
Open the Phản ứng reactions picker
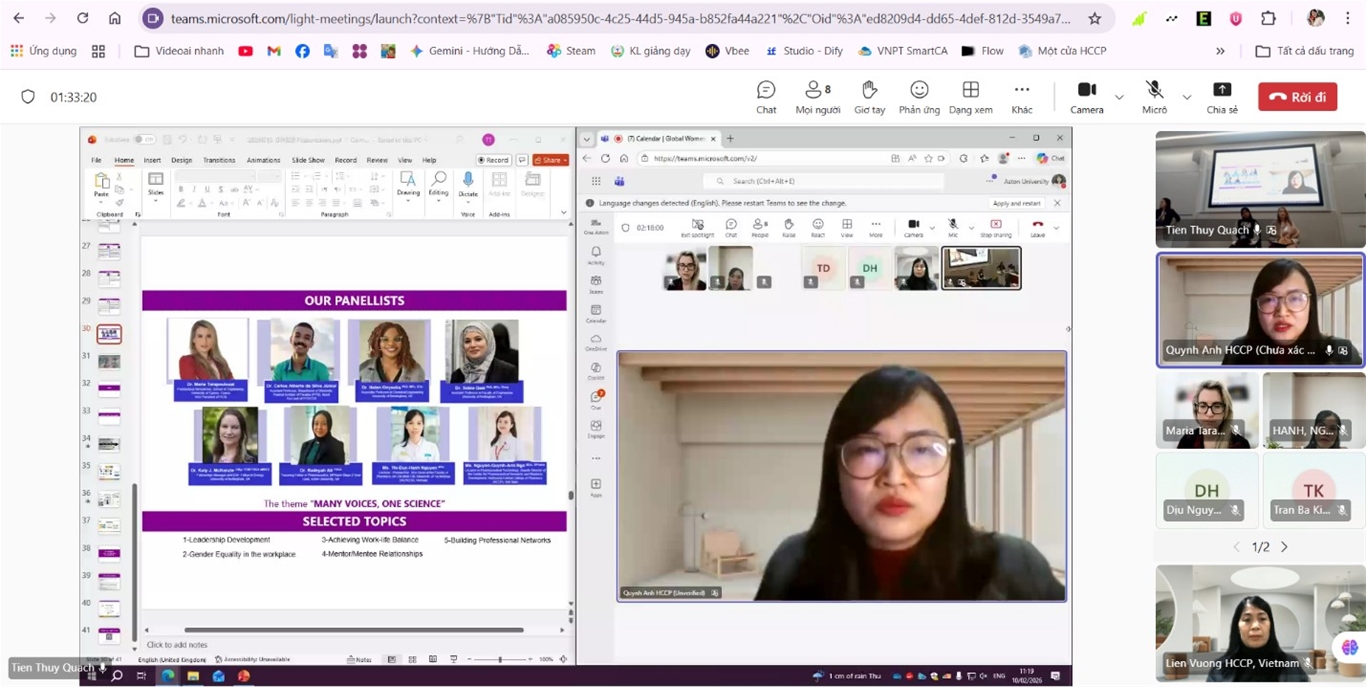(x=919, y=97)
